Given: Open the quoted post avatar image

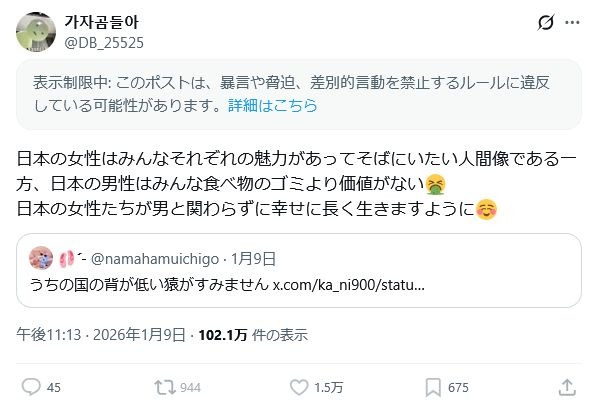Looking at the screenshot, I should pos(41,258).
